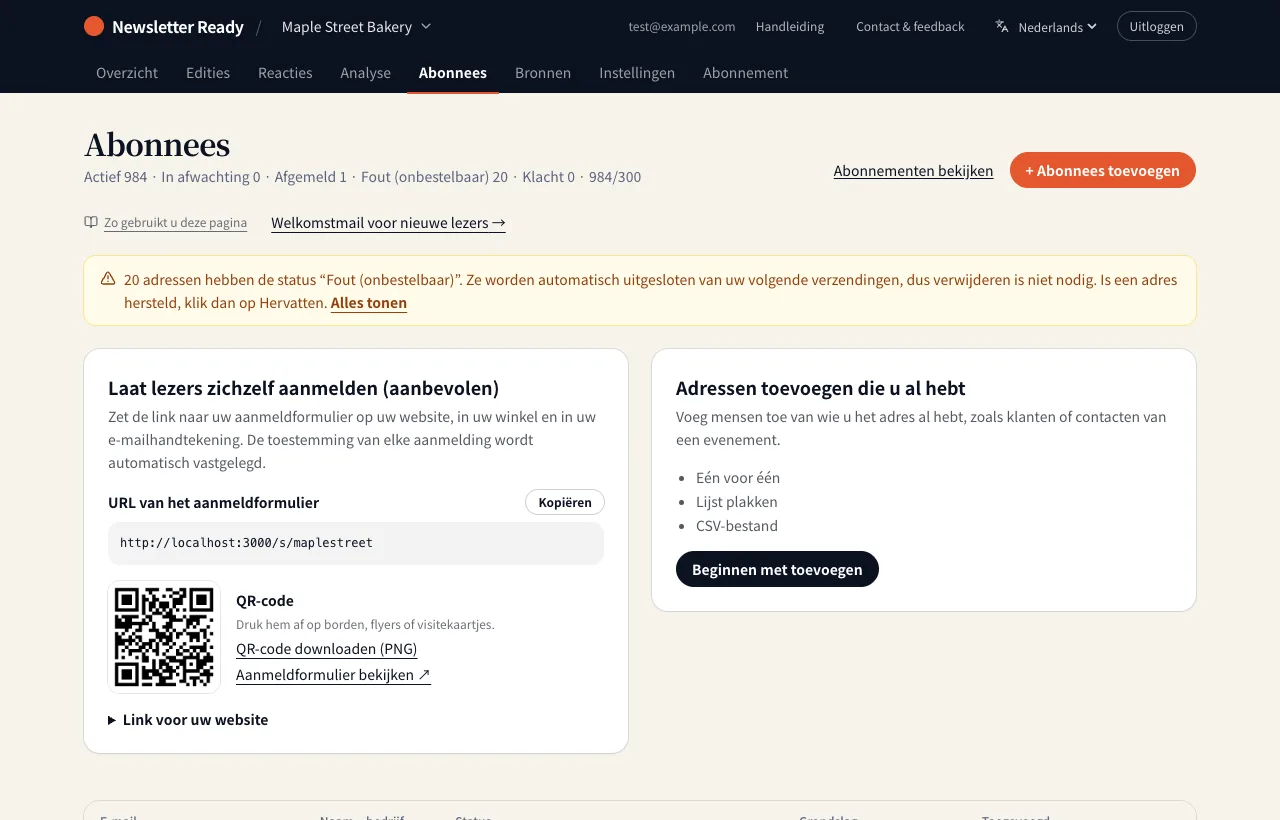Screen dimensions: 1280x820
Task: Copy the signup form URL with Kopiëren
Action: pos(565,502)
